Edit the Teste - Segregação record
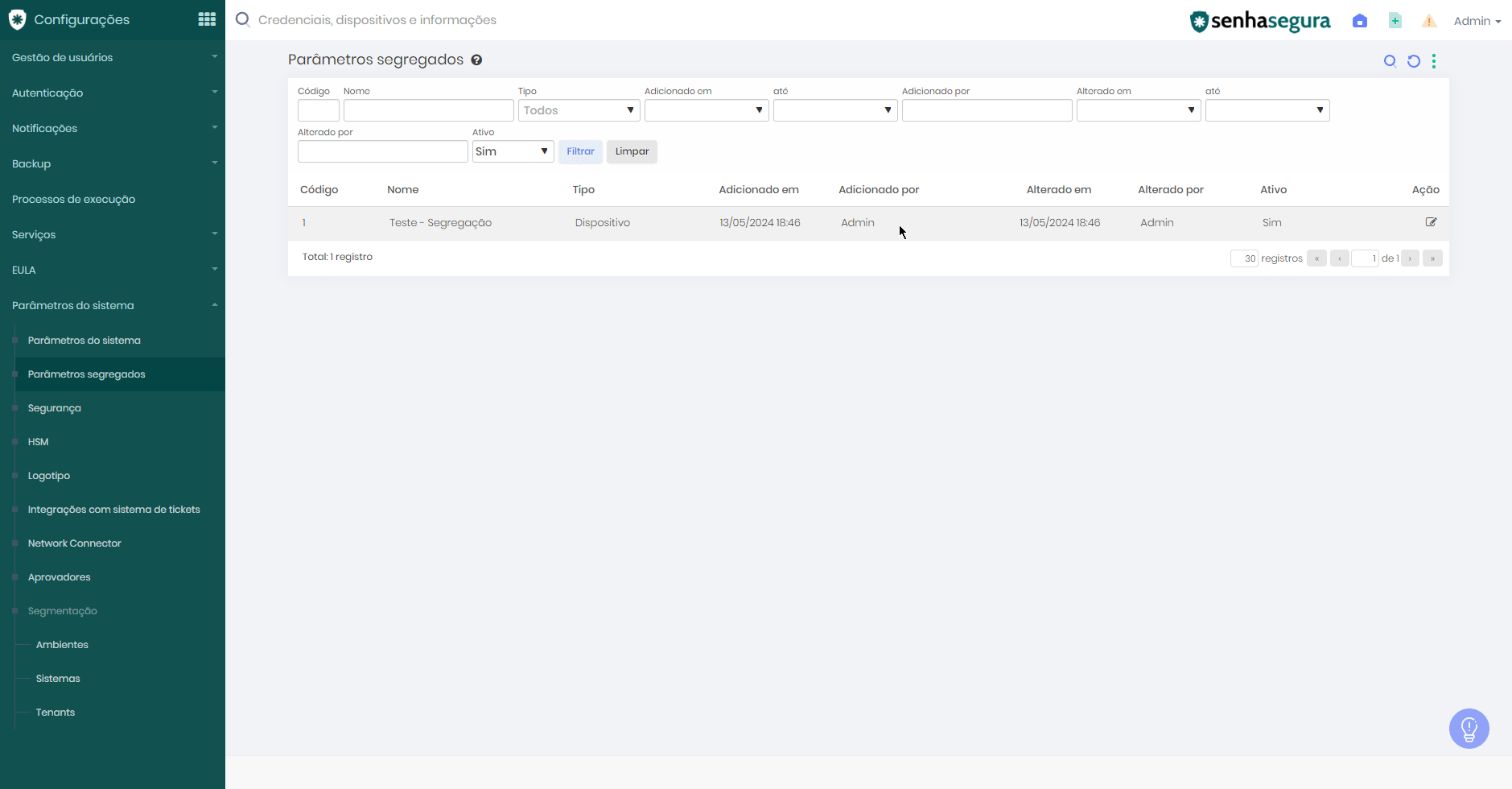The image size is (1512, 789). point(1431,222)
